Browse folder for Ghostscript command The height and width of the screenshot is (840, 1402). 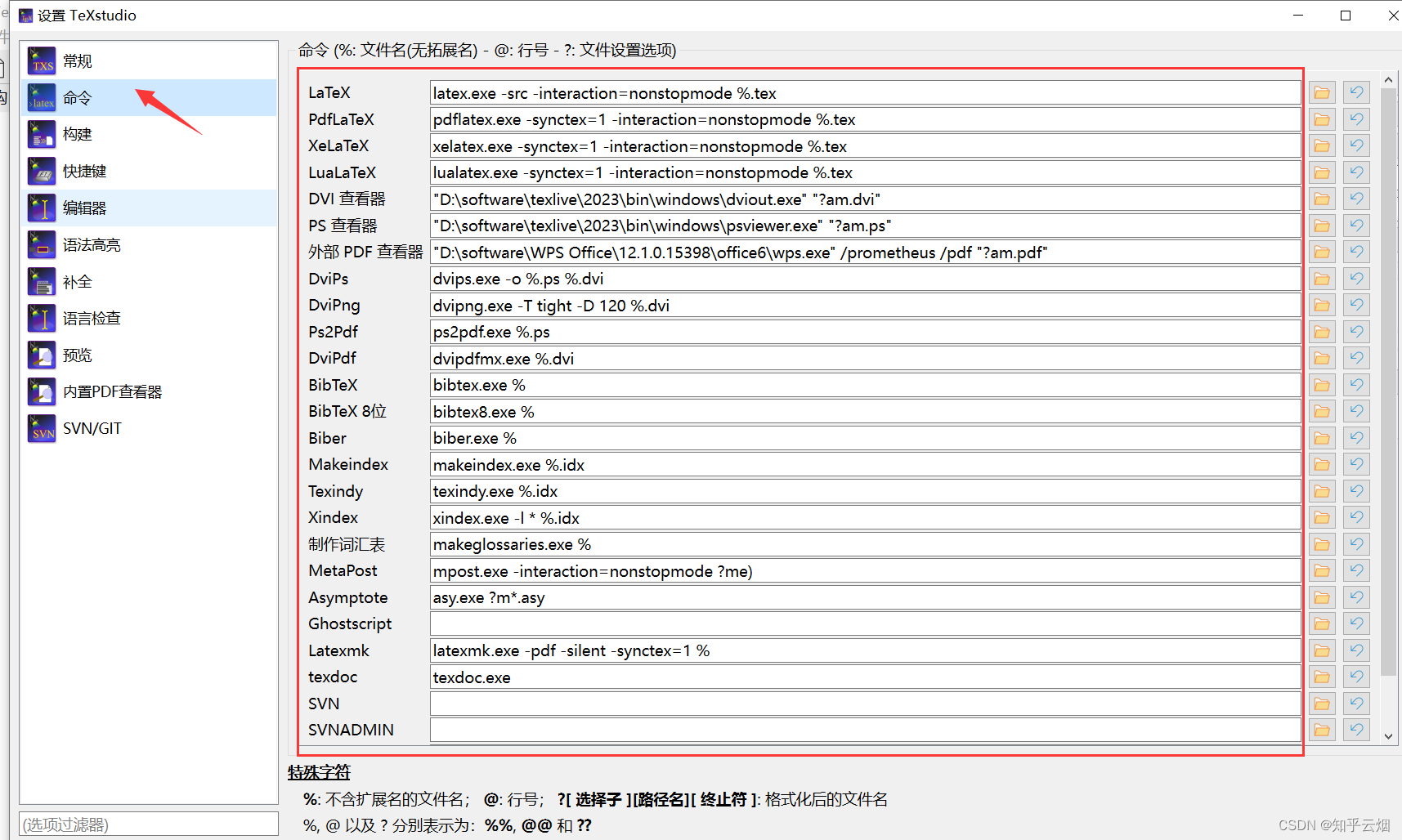click(x=1322, y=624)
